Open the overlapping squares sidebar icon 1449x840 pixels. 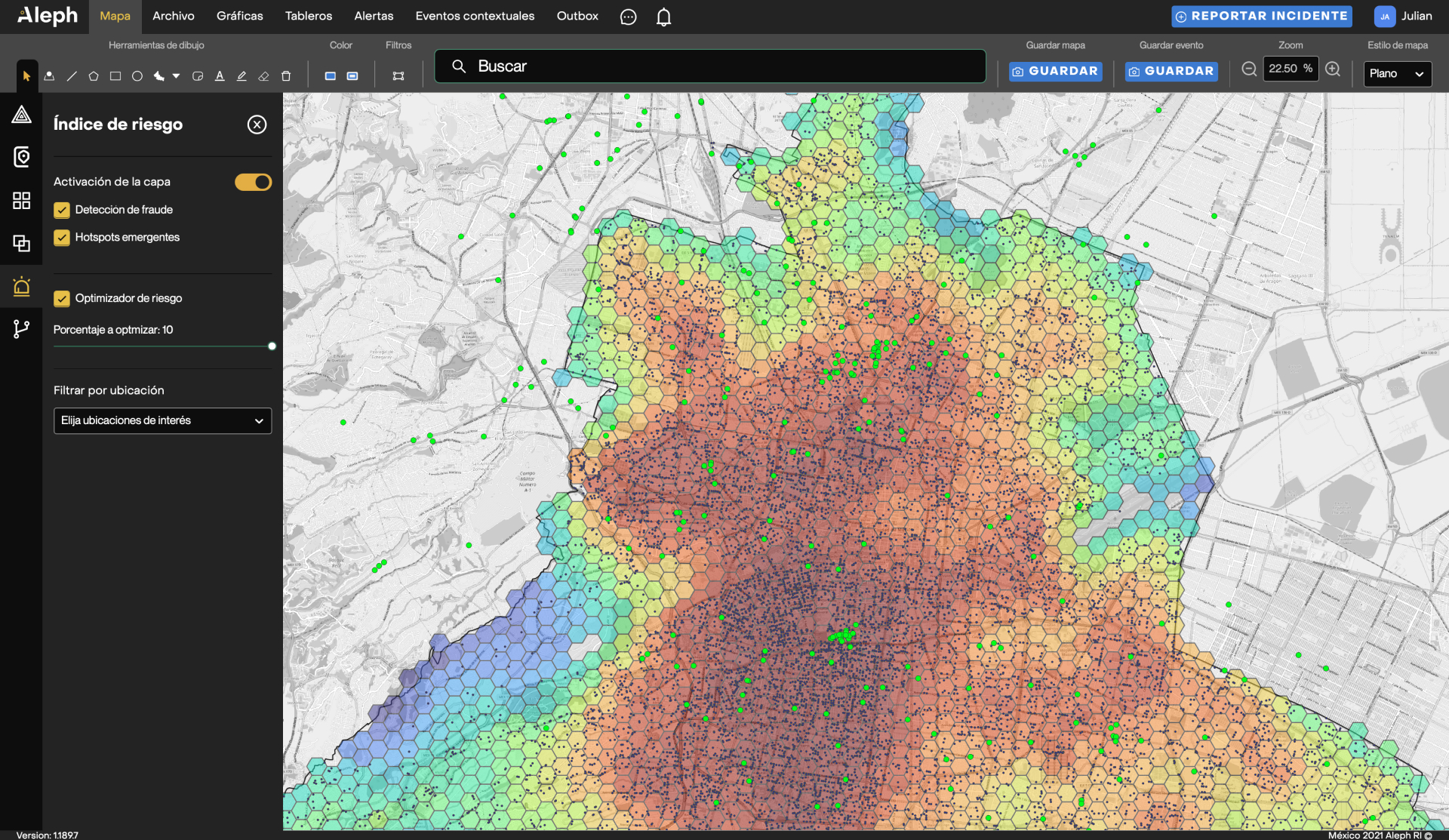pos(21,243)
